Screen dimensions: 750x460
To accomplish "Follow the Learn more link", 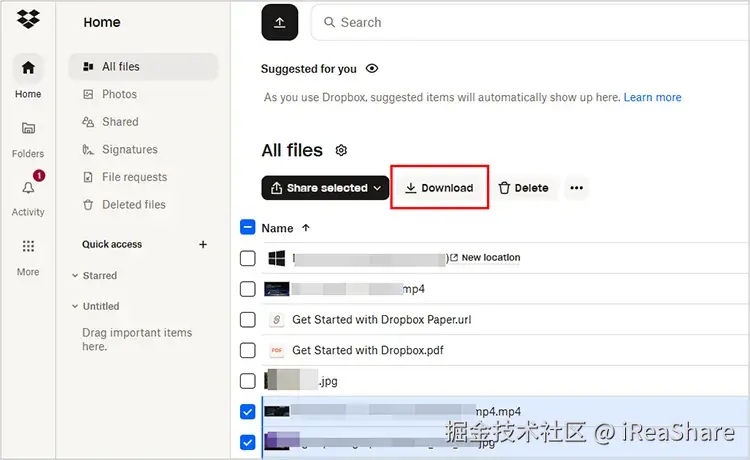I will [x=652, y=98].
